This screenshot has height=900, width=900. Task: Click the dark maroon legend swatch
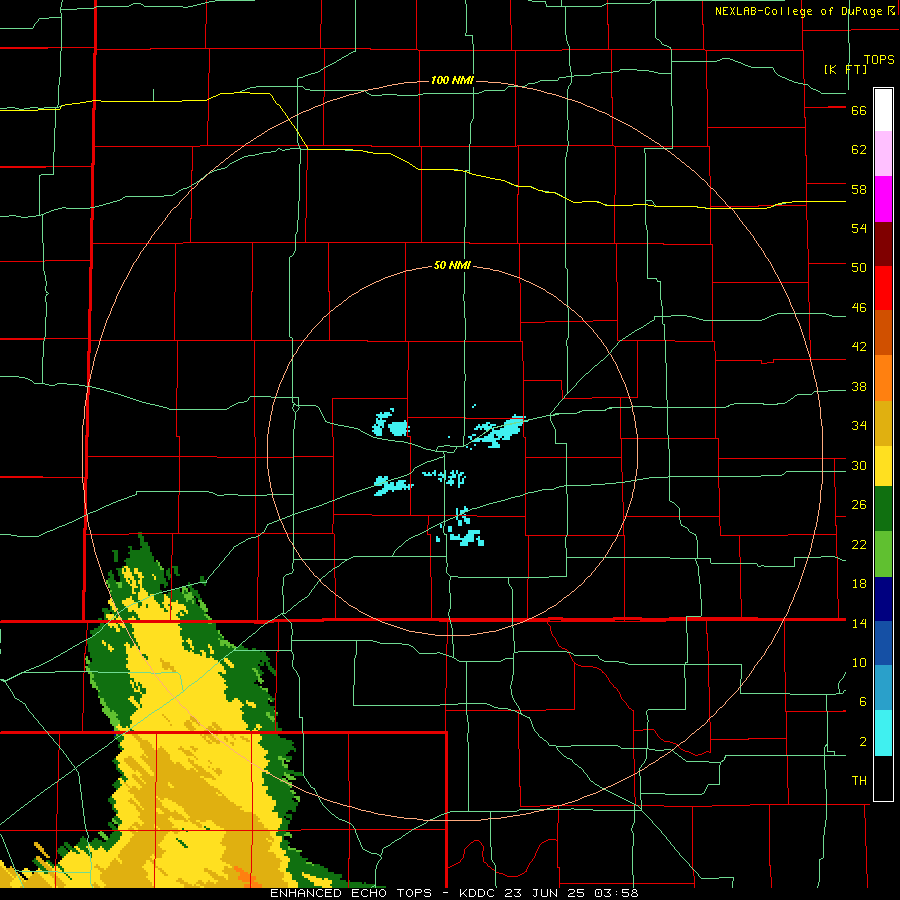point(883,244)
